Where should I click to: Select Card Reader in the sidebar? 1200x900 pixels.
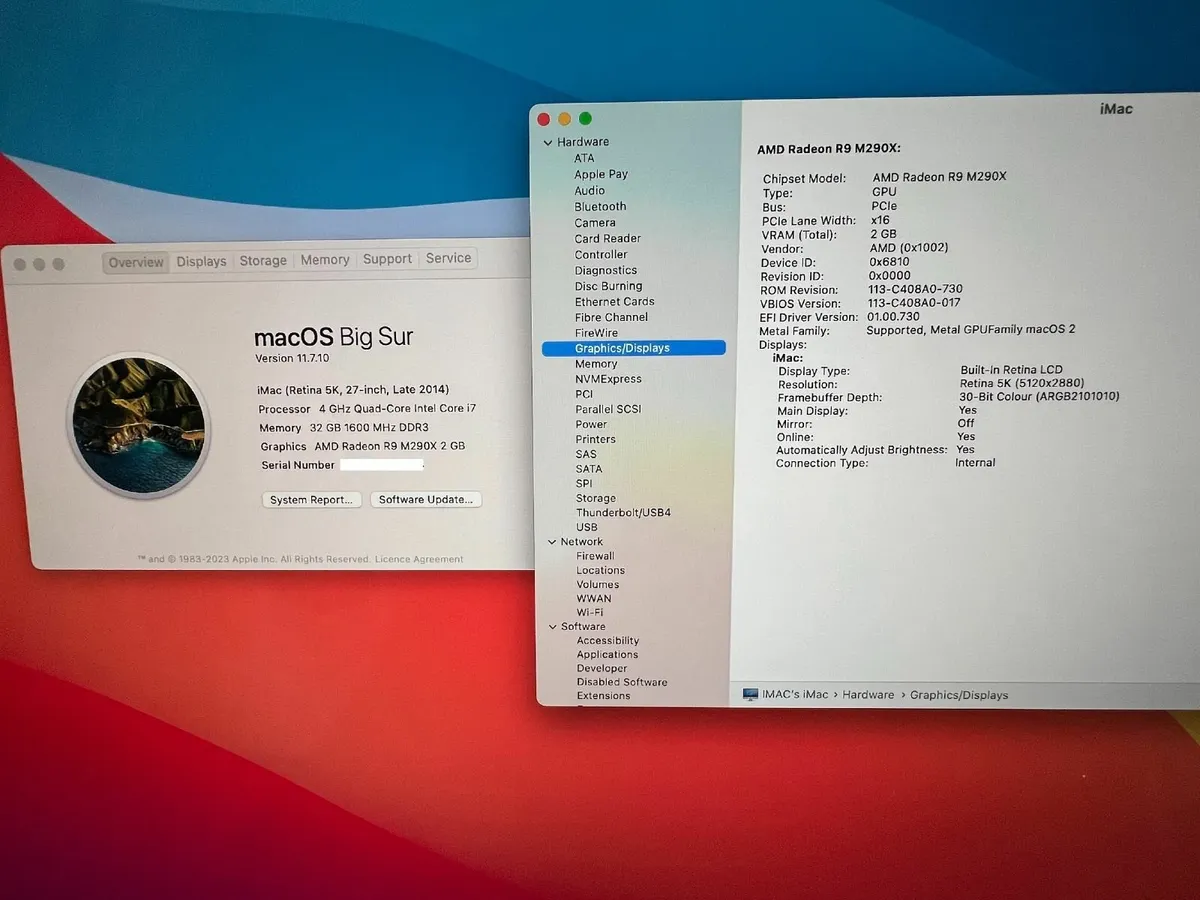pos(608,238)
